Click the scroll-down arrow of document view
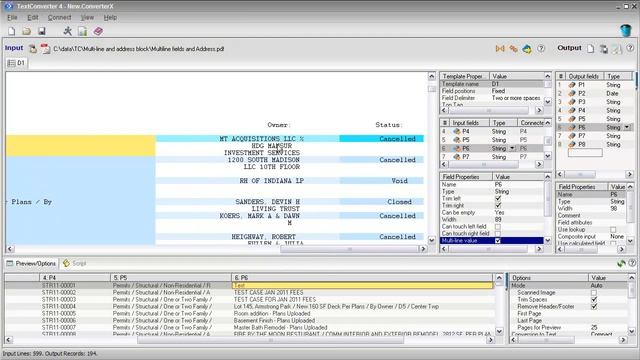Viewport: 640px width, 360px height. [432, 240]
